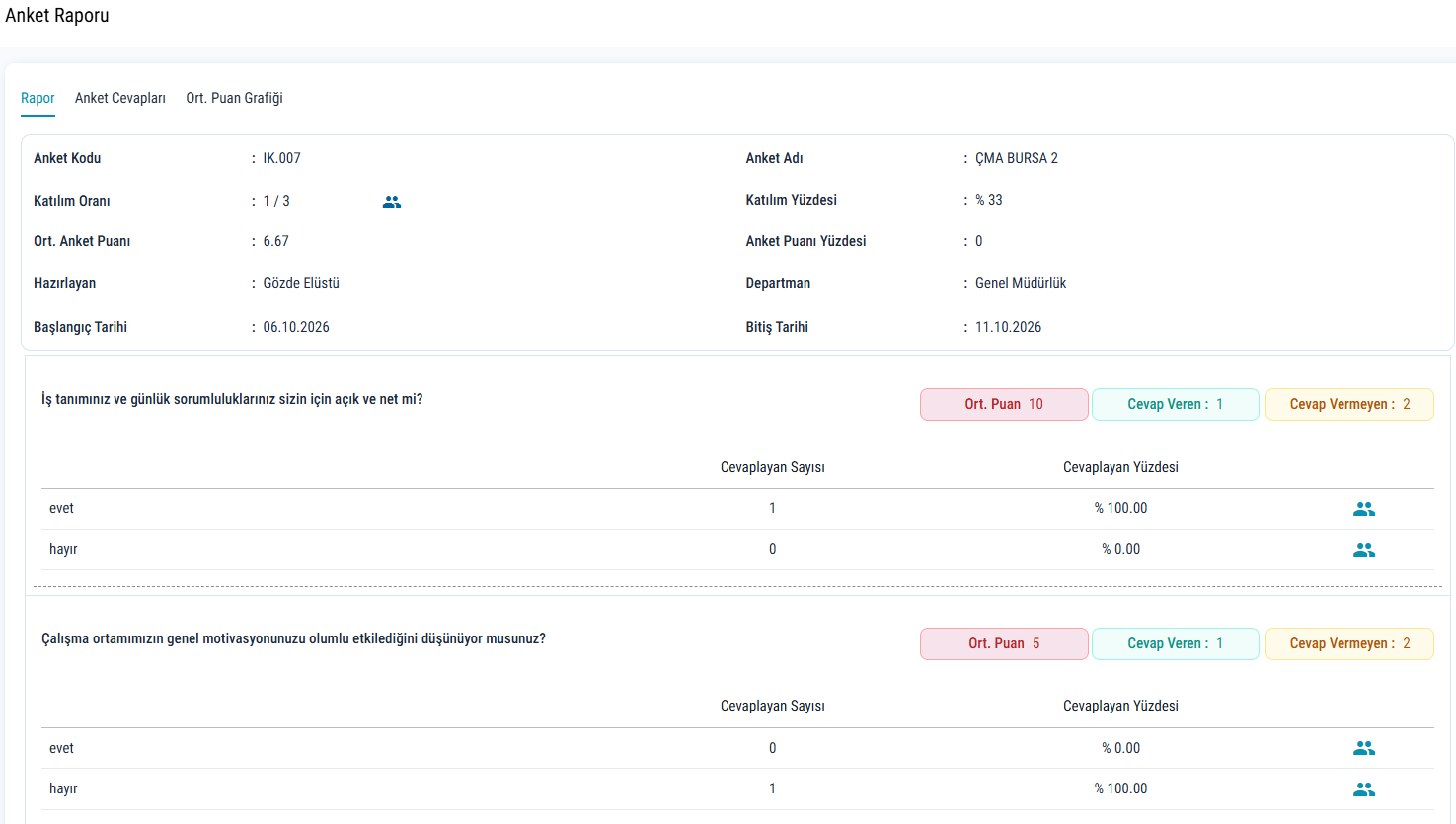Click Cevaplayan Yüzdesi header of motivation question

(x=1120, y=706)
